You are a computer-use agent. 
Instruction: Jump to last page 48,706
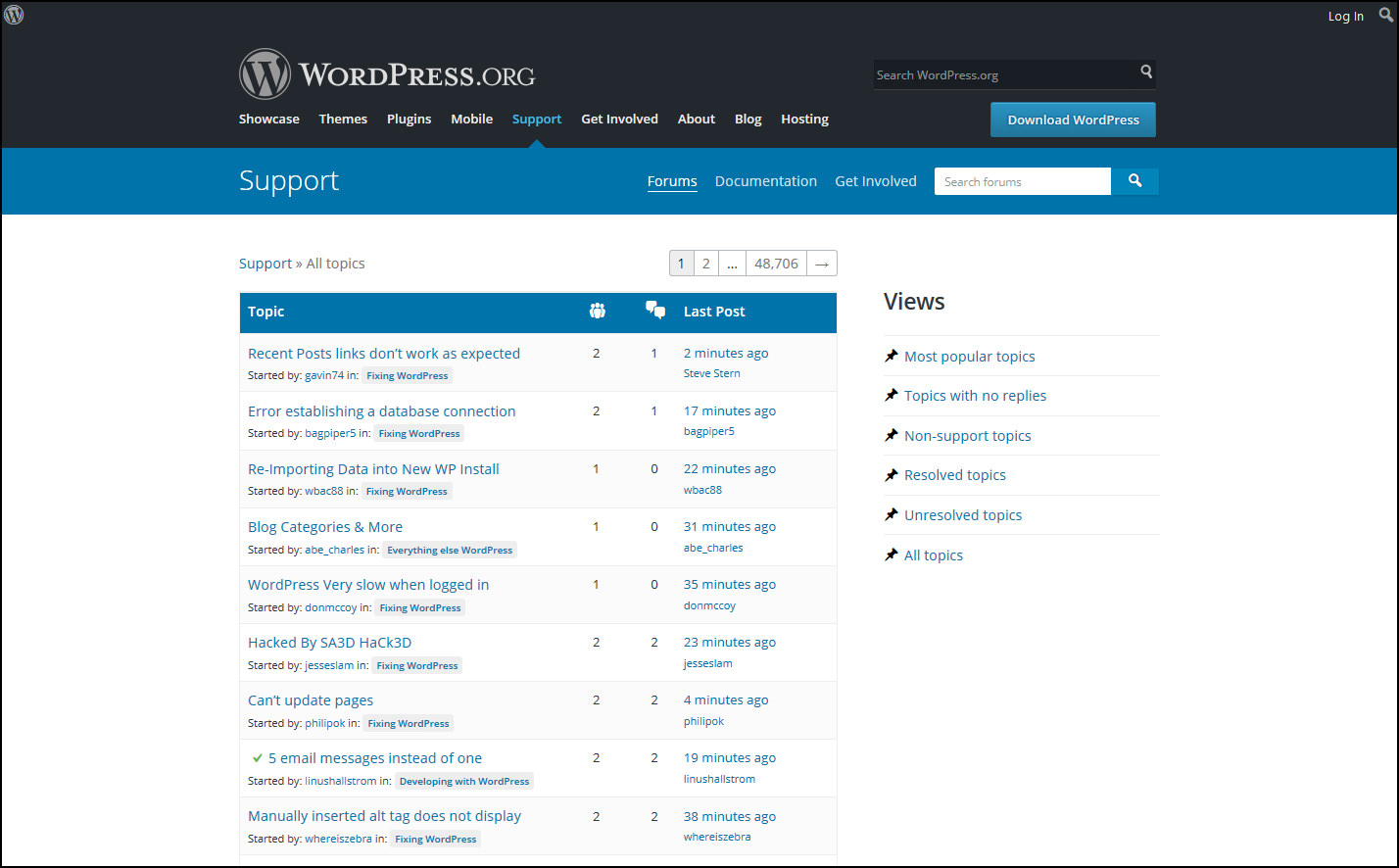(777, 264)
